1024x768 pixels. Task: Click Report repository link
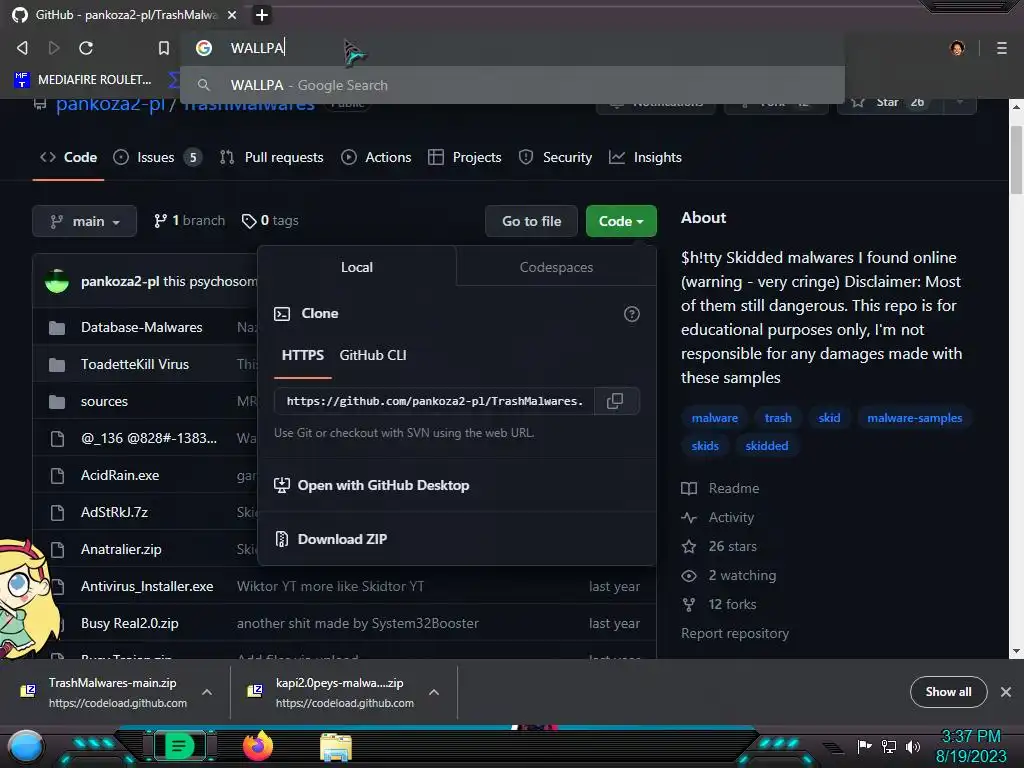(x=735, y=633)
